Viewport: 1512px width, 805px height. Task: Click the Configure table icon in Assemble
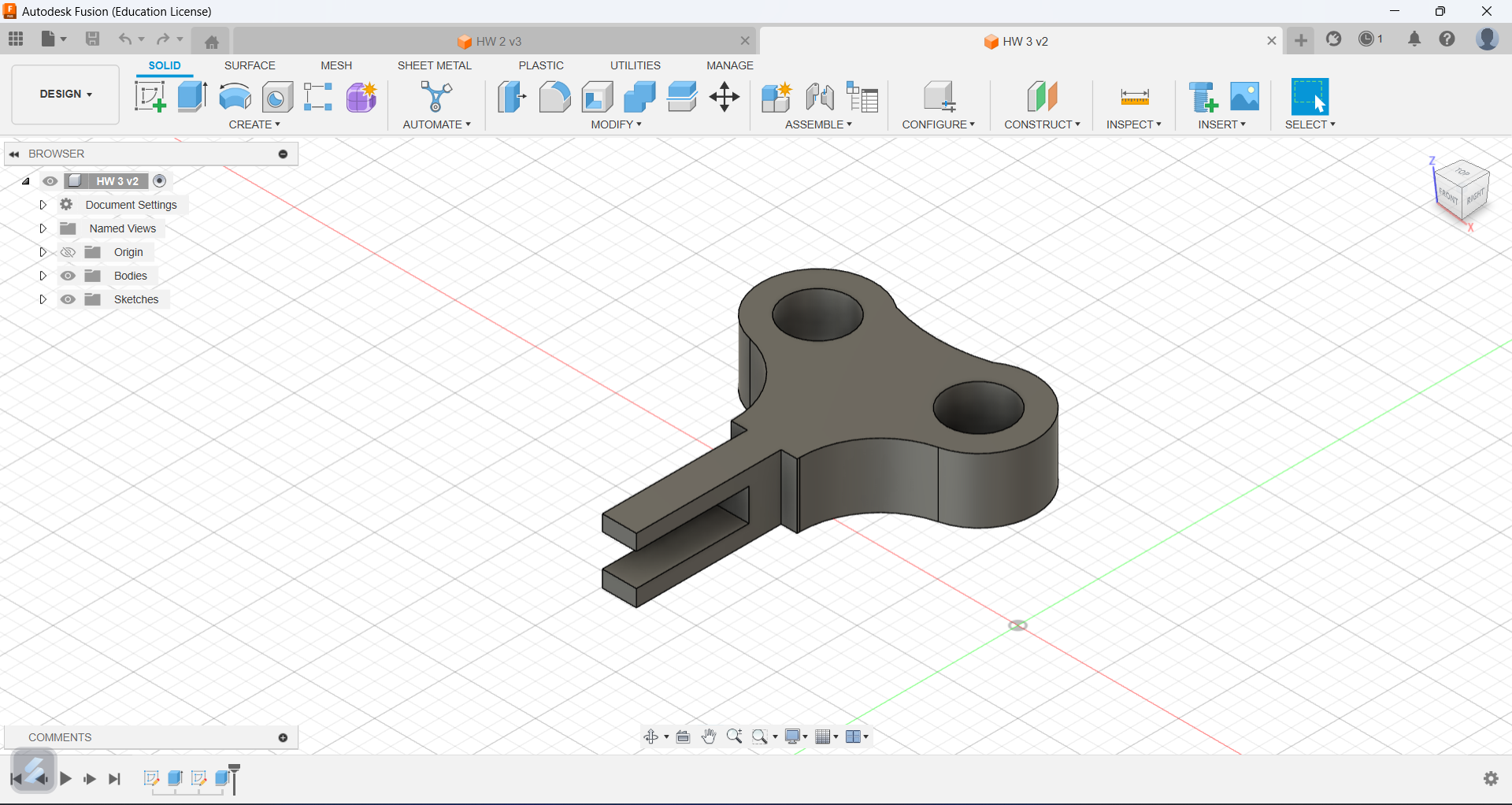pyautogui.click(x=862, y=97)
